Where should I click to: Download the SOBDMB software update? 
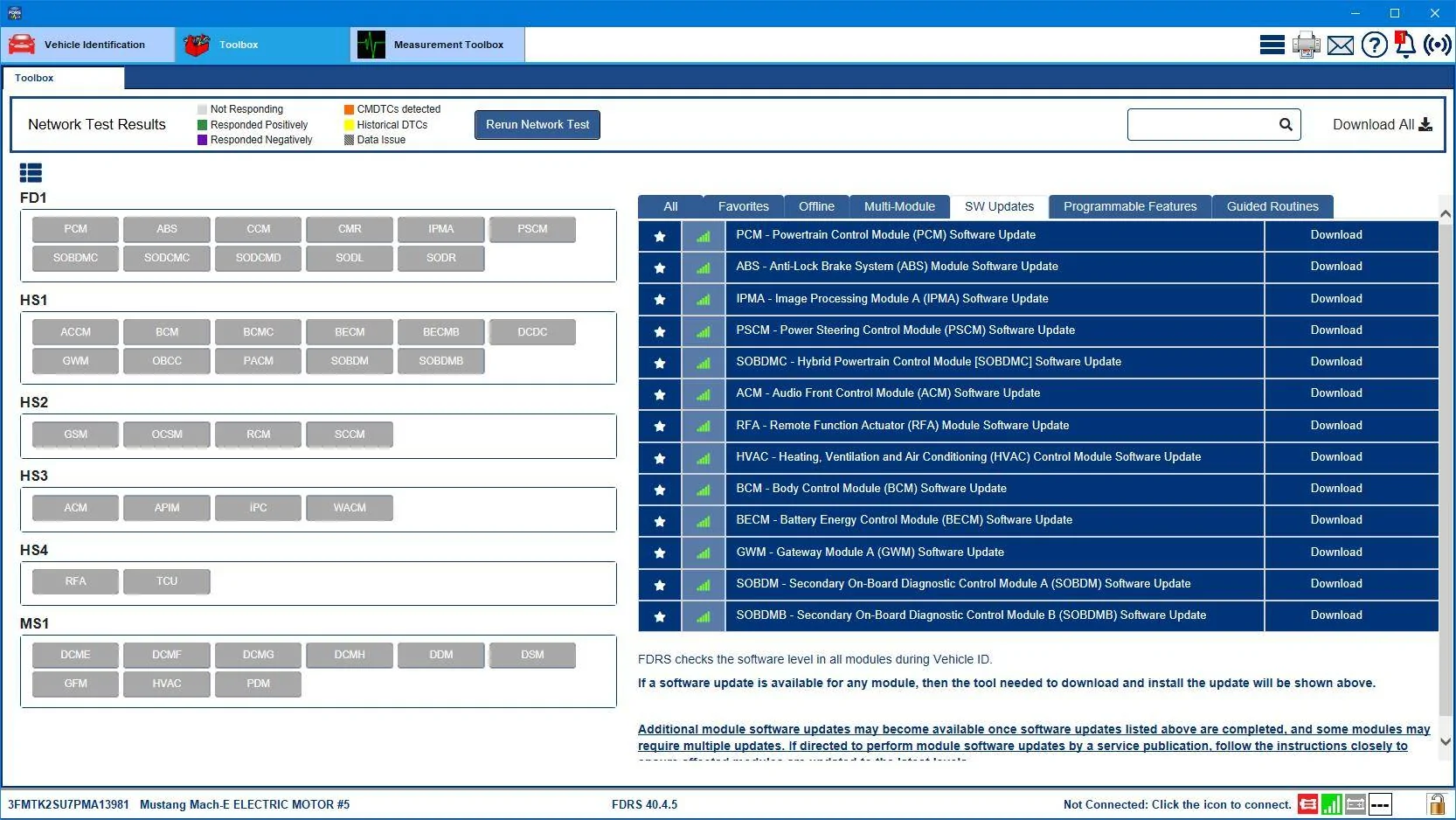click(1336, 615)
